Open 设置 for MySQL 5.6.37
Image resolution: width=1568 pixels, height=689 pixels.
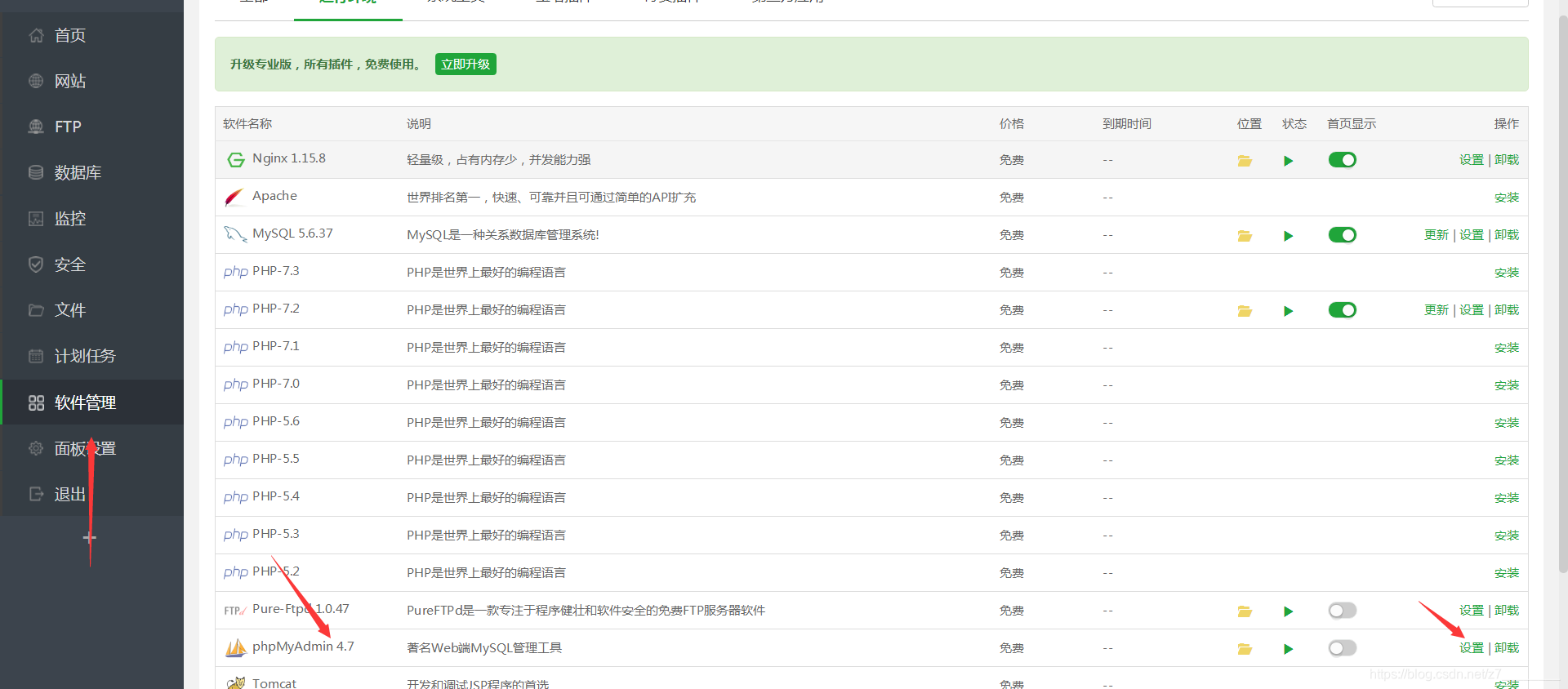pos(1472,235)
